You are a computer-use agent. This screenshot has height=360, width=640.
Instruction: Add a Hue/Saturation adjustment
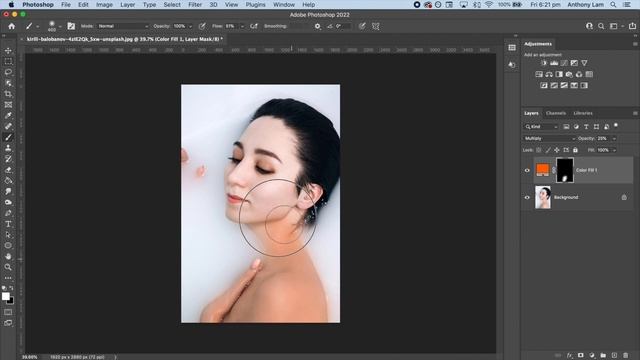point(539,74)
